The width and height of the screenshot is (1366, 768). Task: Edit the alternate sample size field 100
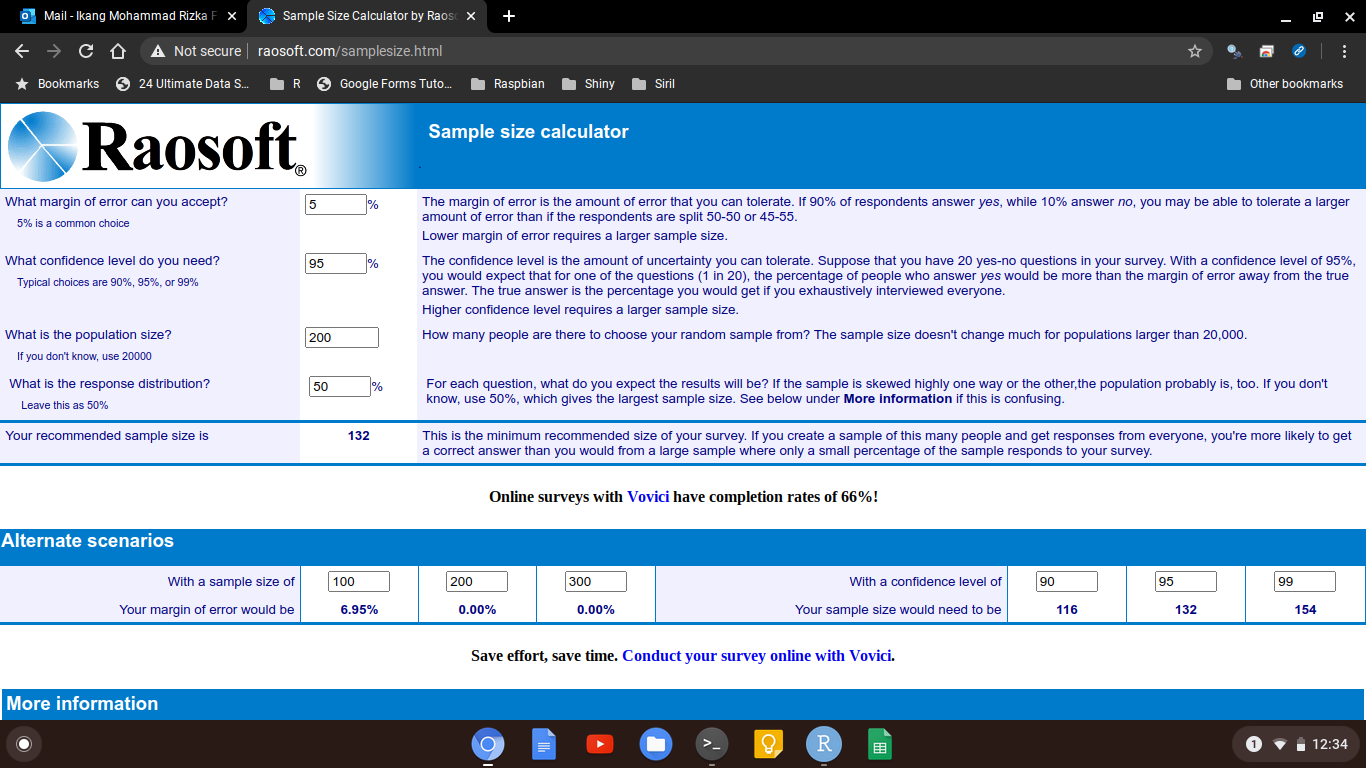click(x=359, y=581)
